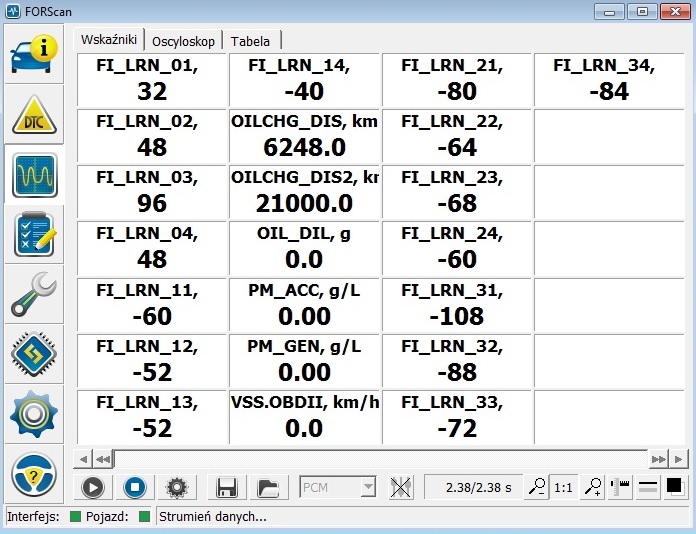Open the chip module programming section

(34, 354)
